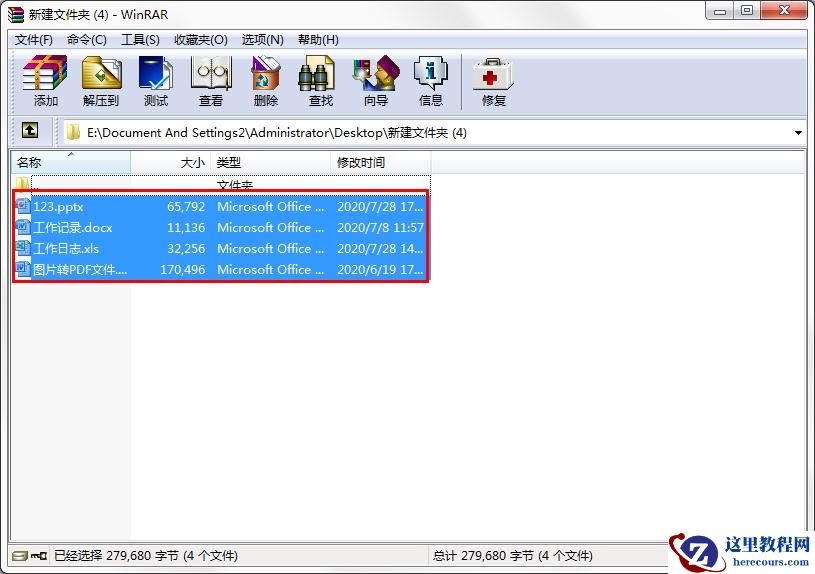Image resolution: width=815 pixels, height=574 pixels.
Task: Sort by the 类型 column header
Action: coord(270,162)
